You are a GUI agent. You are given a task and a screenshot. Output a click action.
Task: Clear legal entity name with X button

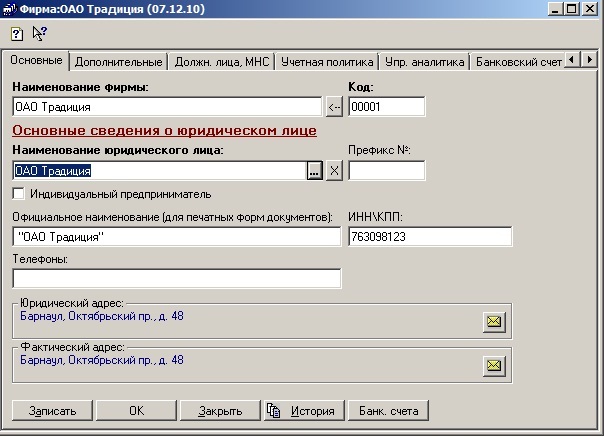(x=334, y=171)
